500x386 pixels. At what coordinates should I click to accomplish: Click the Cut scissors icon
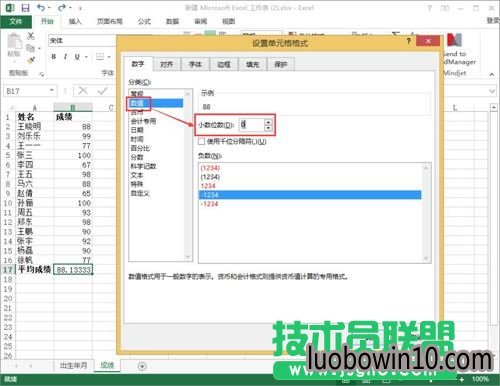31,36
